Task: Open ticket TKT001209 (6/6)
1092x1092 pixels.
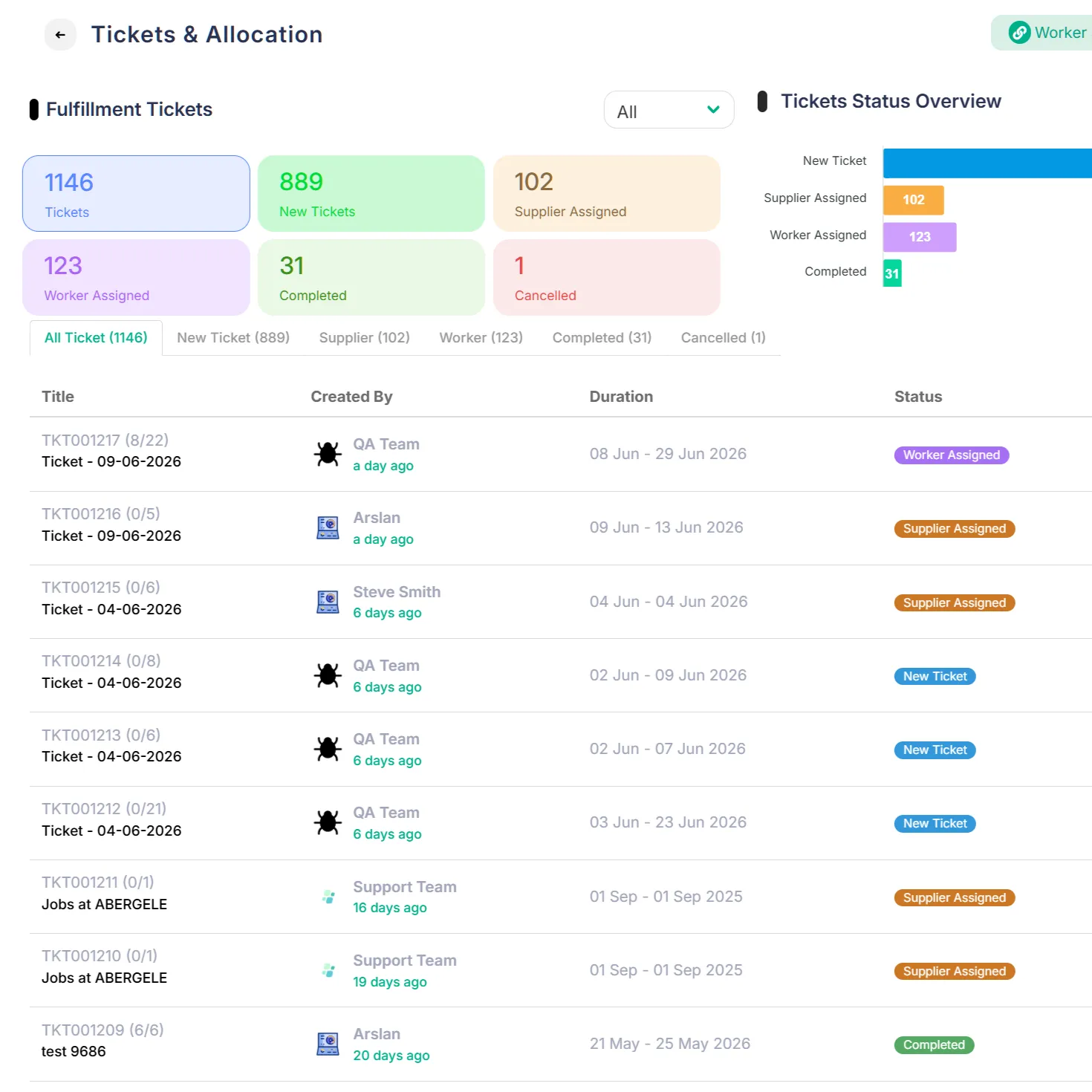Action: click(x=103, y=1030)
